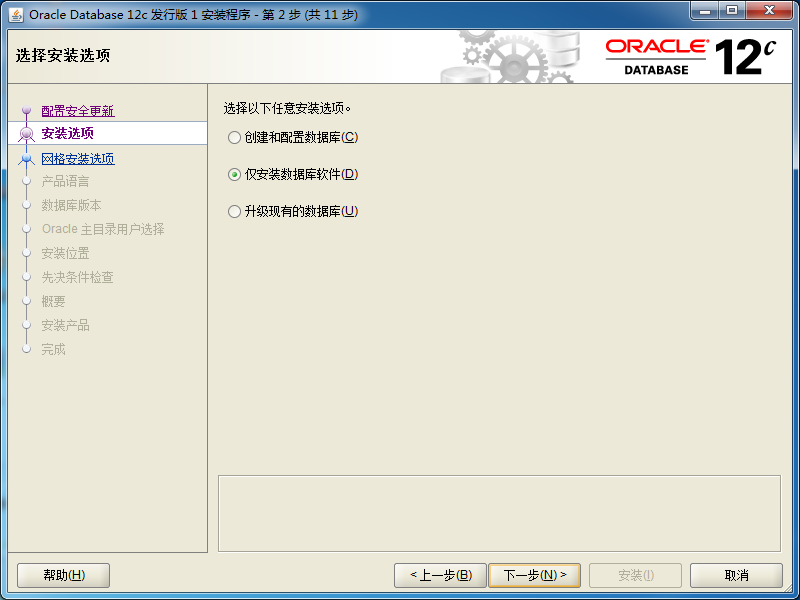The image size is (800, 600).
Task: Open help with 帮助(H) button
Action: coord(64,576)
